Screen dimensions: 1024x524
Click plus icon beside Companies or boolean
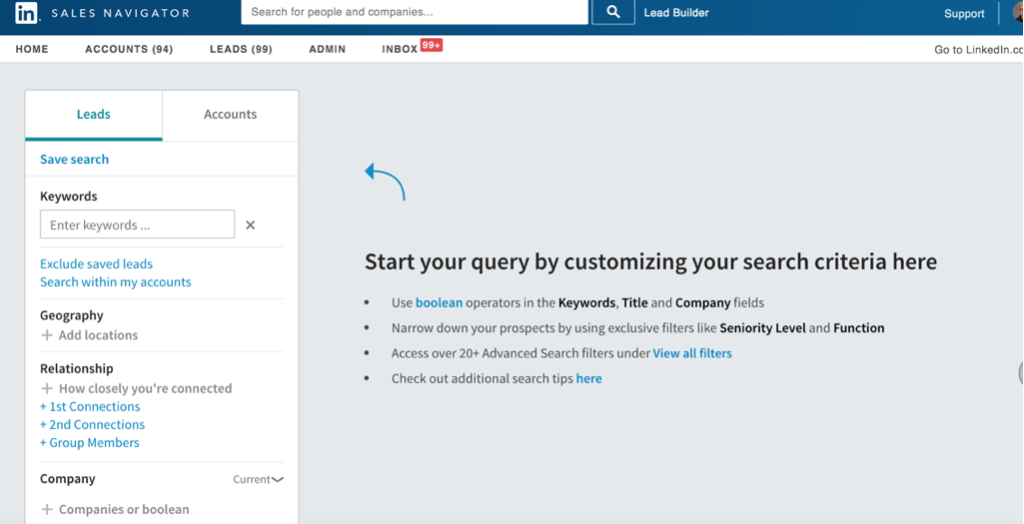click(46, 509)
